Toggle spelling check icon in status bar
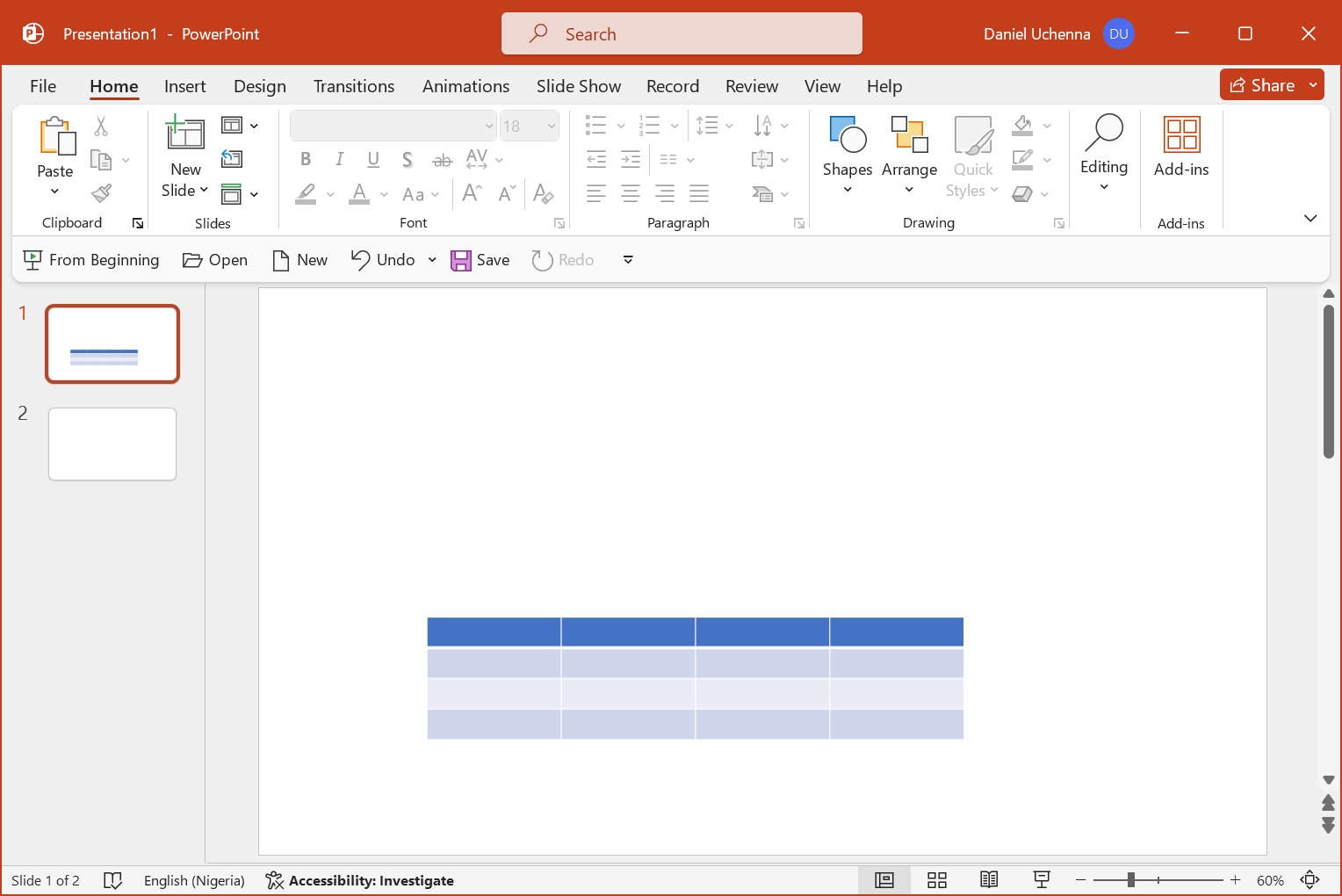 click(112, 880)
